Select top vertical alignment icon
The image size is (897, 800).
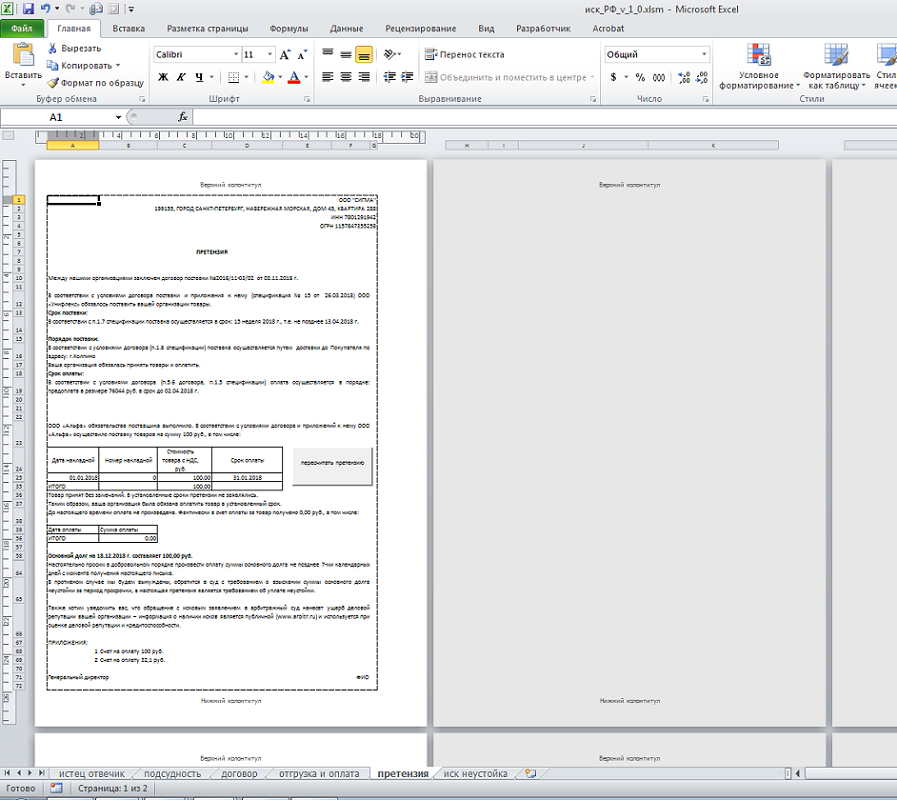(327, 54)
